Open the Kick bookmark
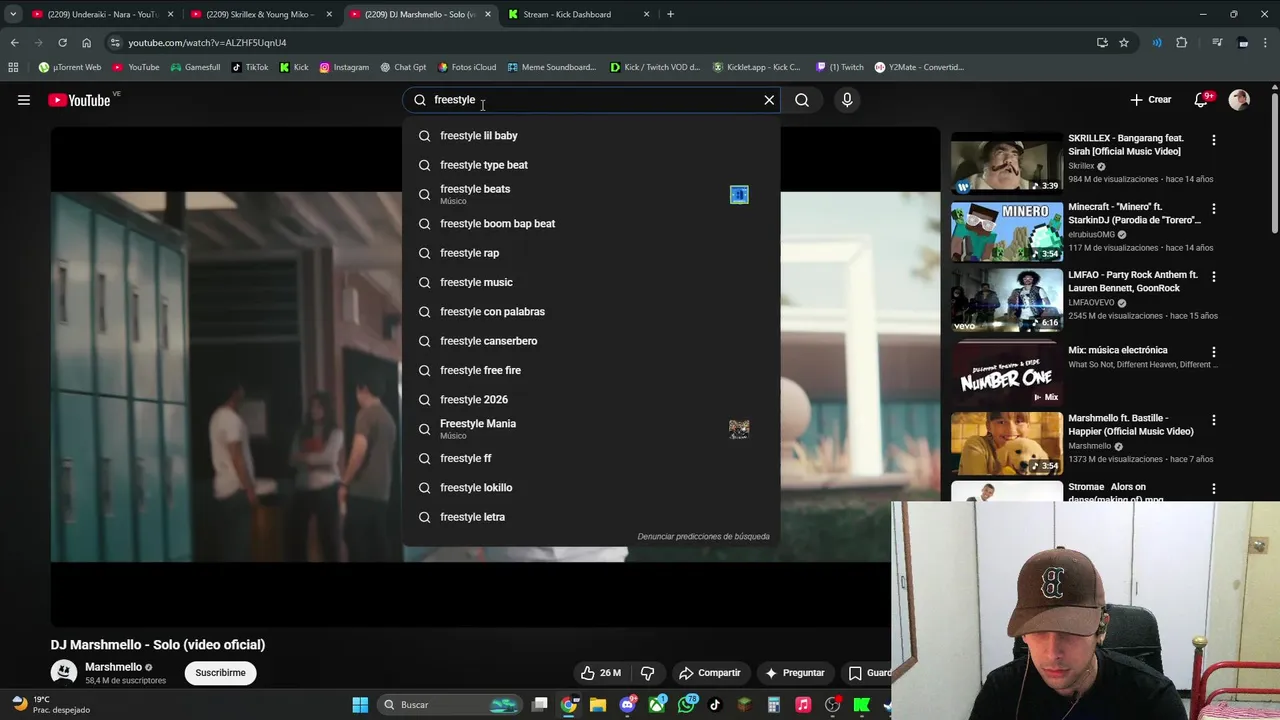The height and width of the screenshot is (720, 1280). coord(294,67)
